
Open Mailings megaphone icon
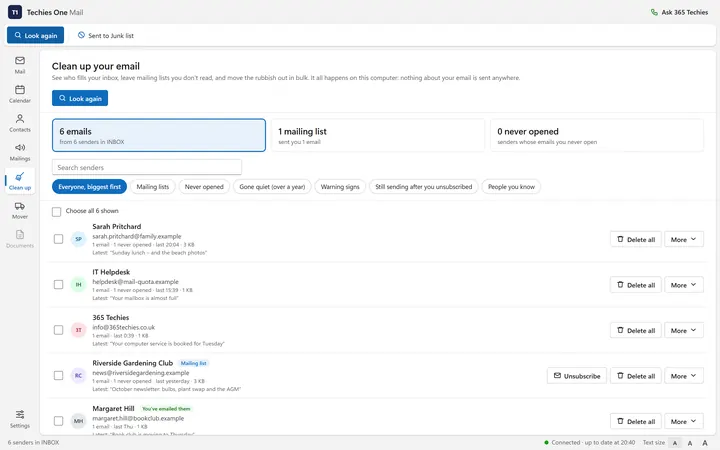(x=20, y=152)
